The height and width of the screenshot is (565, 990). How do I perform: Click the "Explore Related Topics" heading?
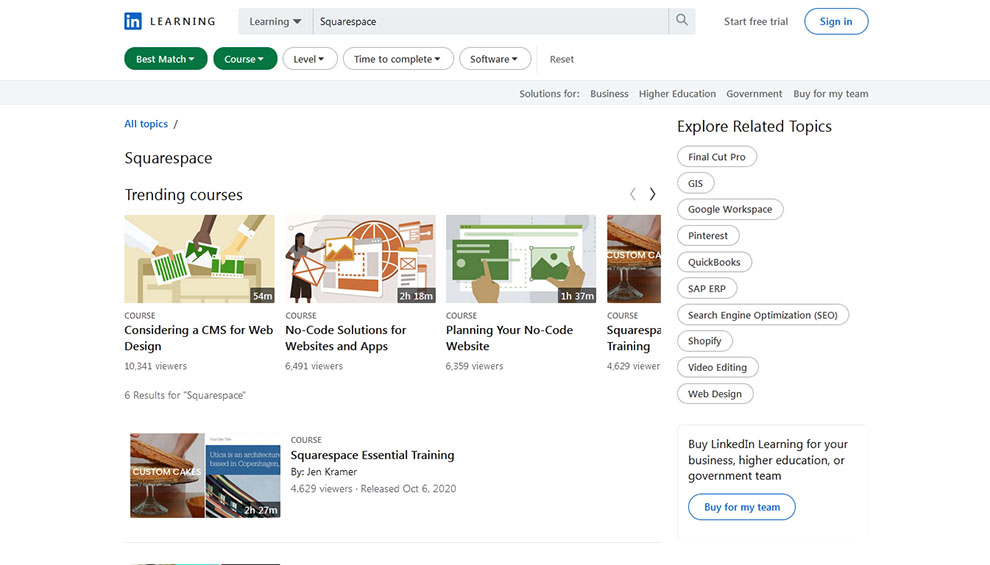point(754,126)
